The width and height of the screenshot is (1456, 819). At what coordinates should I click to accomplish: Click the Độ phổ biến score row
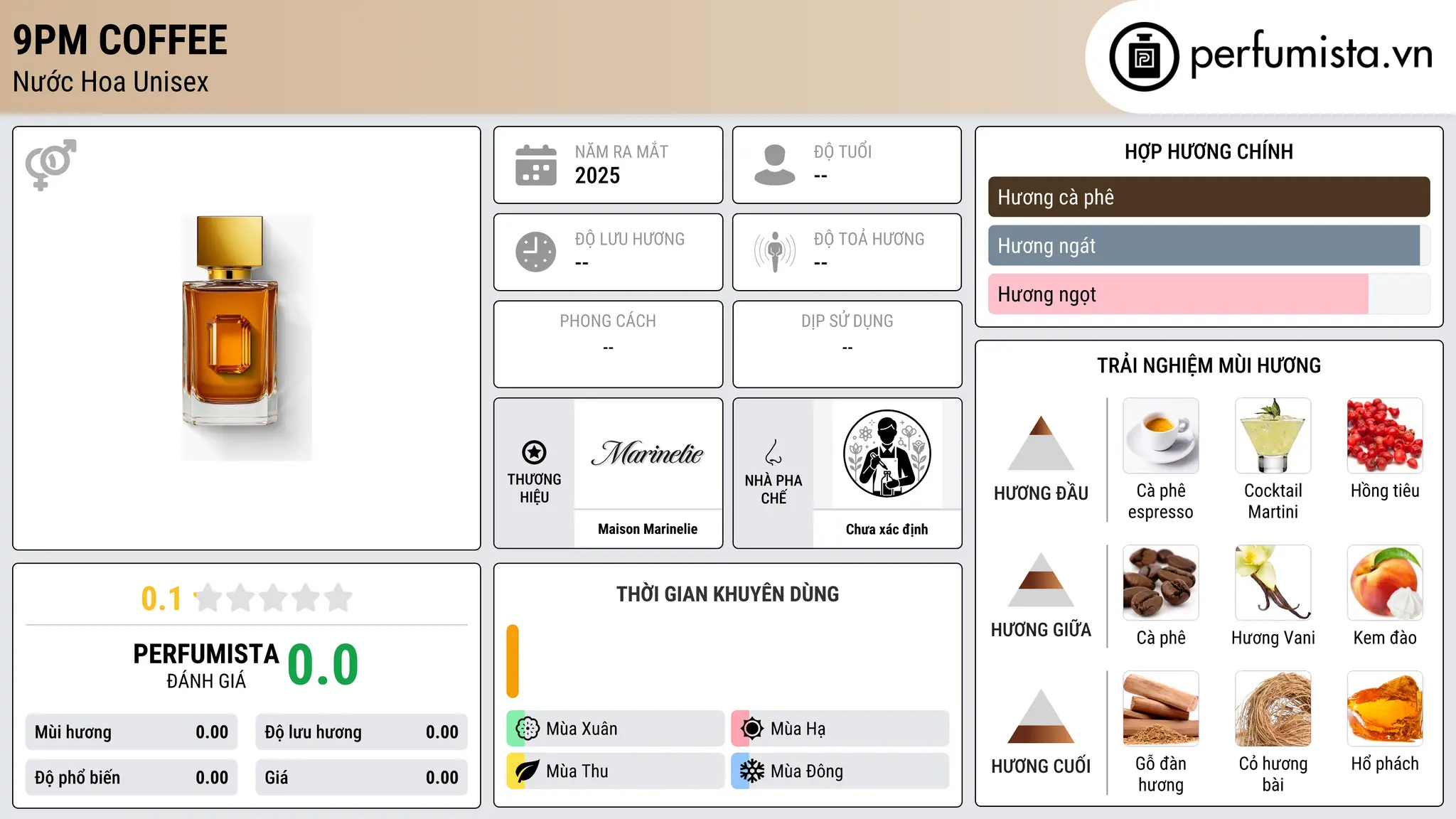[x=132, y=778]
